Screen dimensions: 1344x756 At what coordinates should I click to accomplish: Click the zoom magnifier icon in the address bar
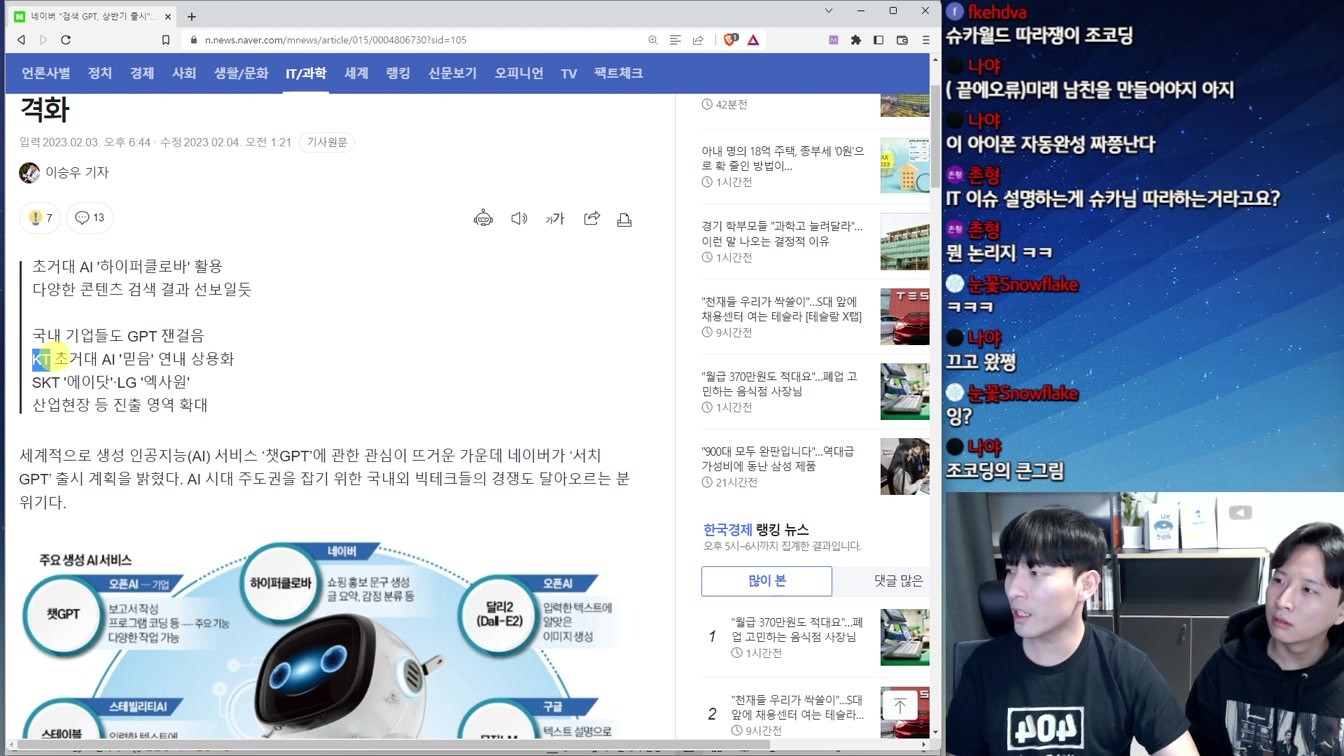click(653, 40)
